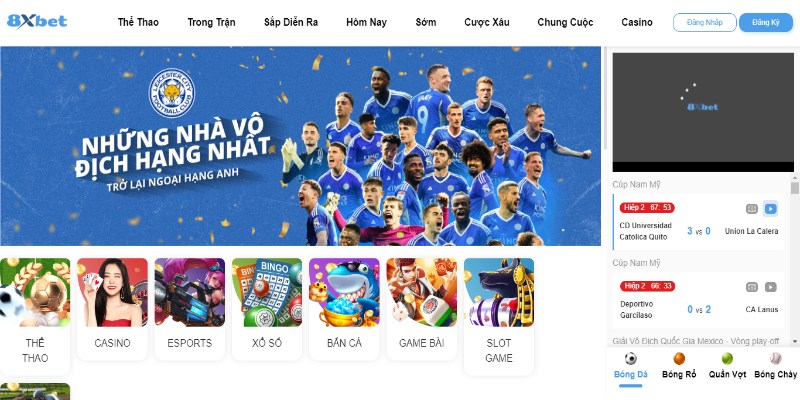This screenshot has width=800, height=400.
Task: Select the Esports category tile
Action: [x=190, y=309]
